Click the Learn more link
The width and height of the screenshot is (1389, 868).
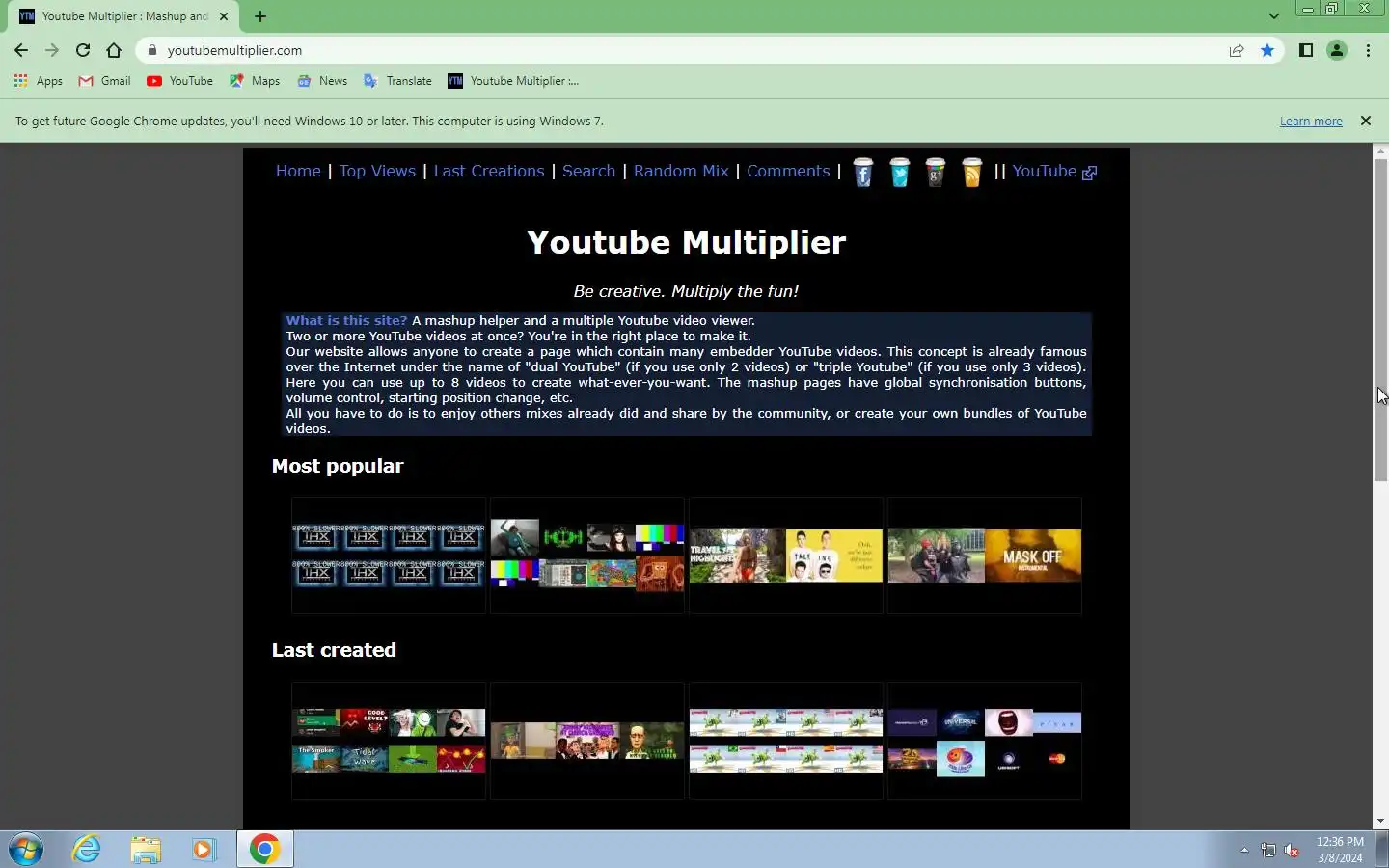[x=1311, y=122]
